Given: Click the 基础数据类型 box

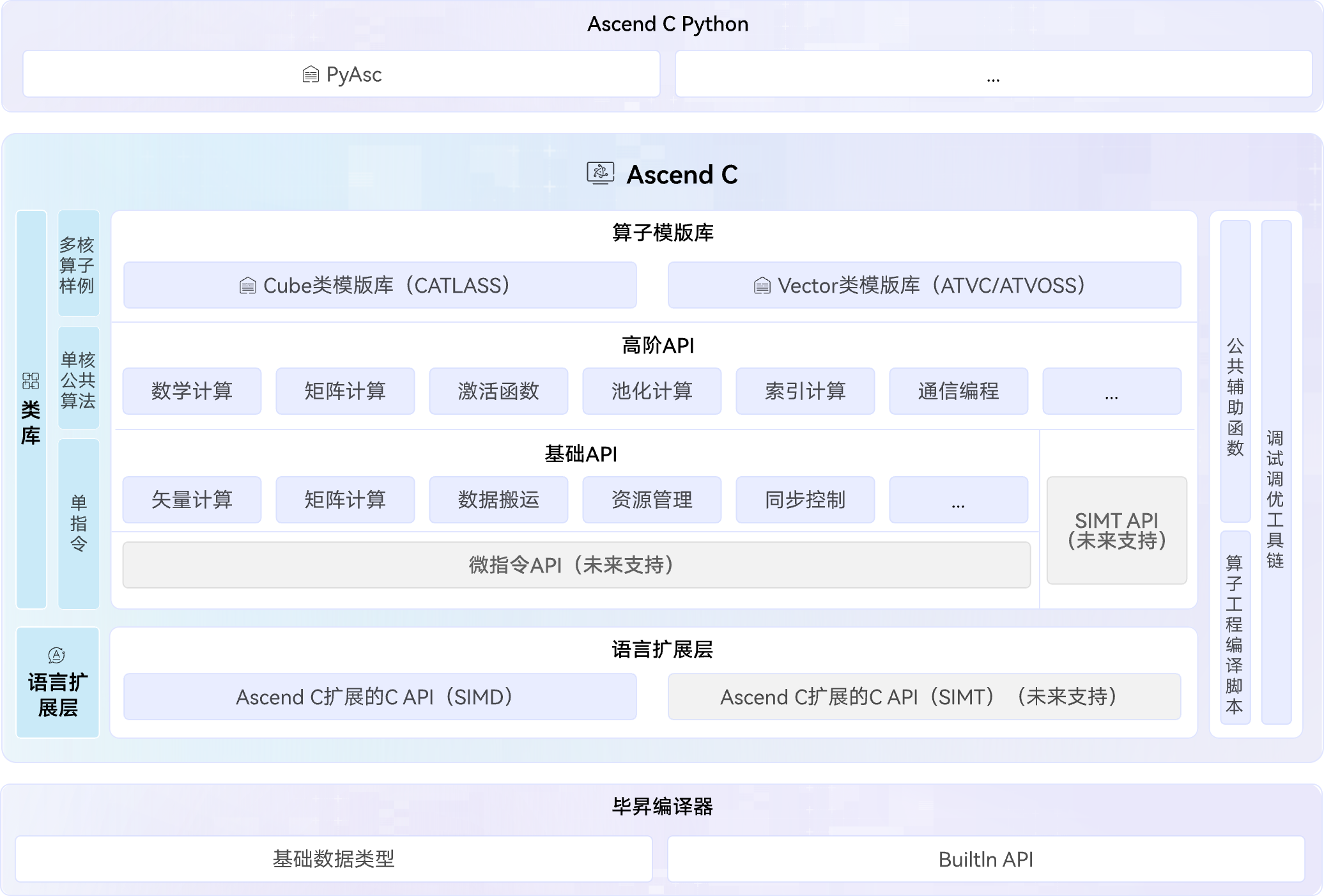Looking at the screenshot, I should click(x=334, y=860).
